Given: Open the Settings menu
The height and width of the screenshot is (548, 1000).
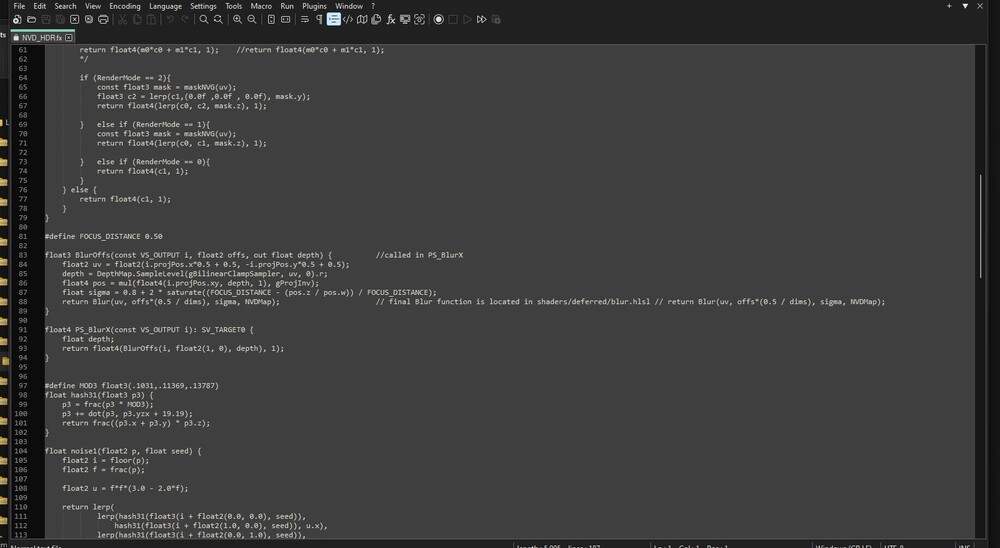Looking at the screenshot, I should 203,6.
